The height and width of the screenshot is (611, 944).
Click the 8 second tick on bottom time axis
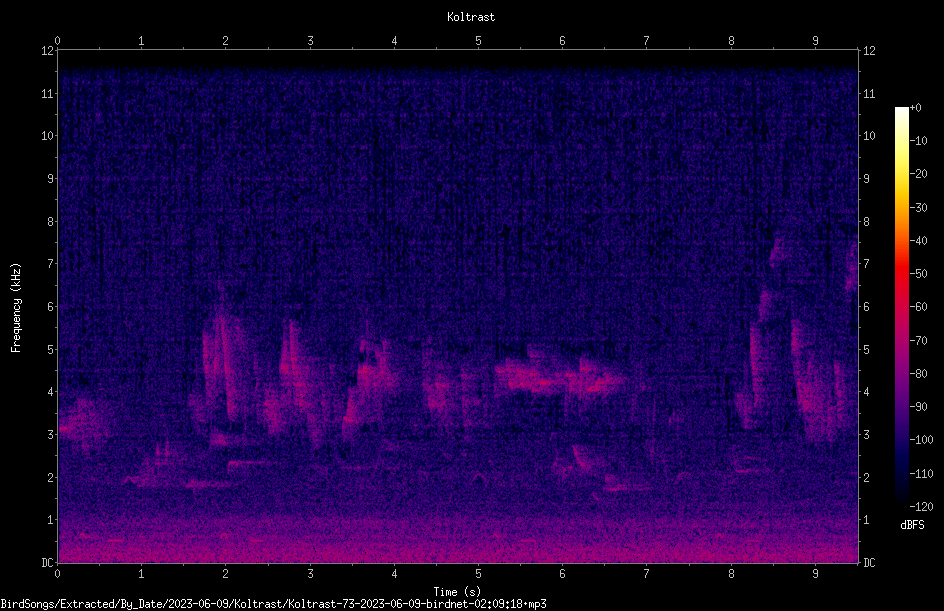click(731, 574)
